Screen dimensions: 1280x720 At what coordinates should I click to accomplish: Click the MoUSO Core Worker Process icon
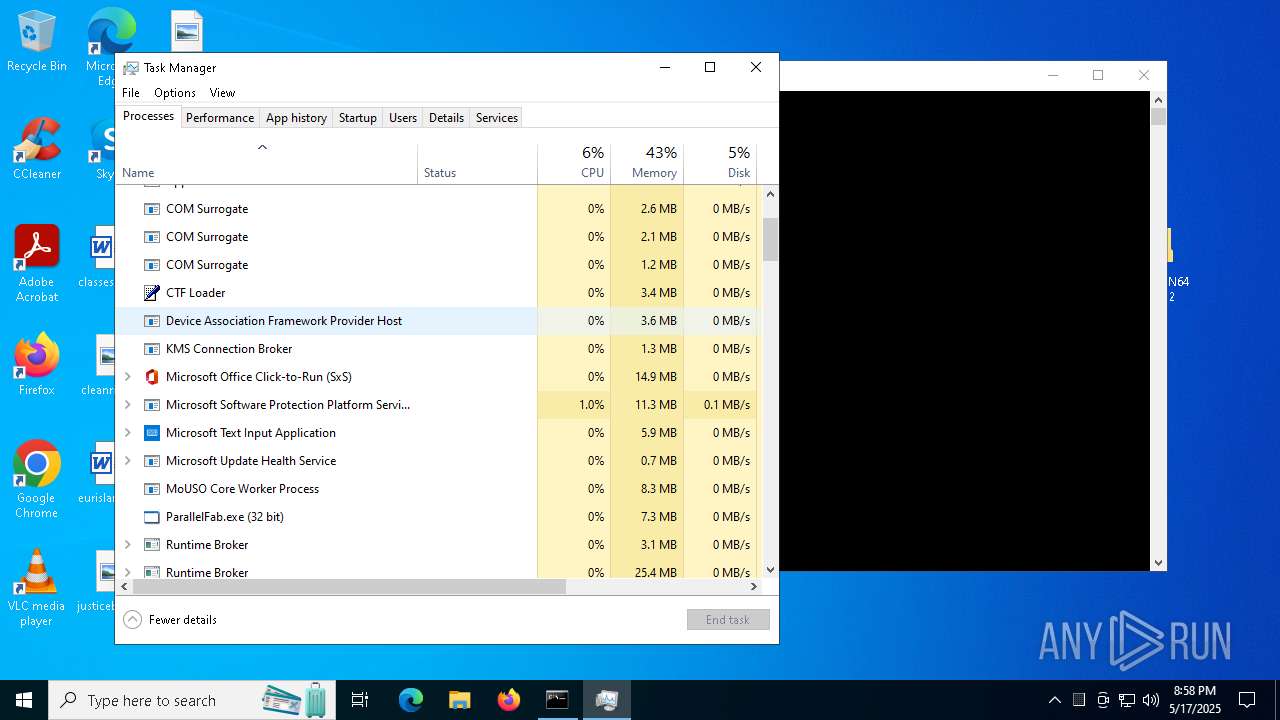(152, 489)
